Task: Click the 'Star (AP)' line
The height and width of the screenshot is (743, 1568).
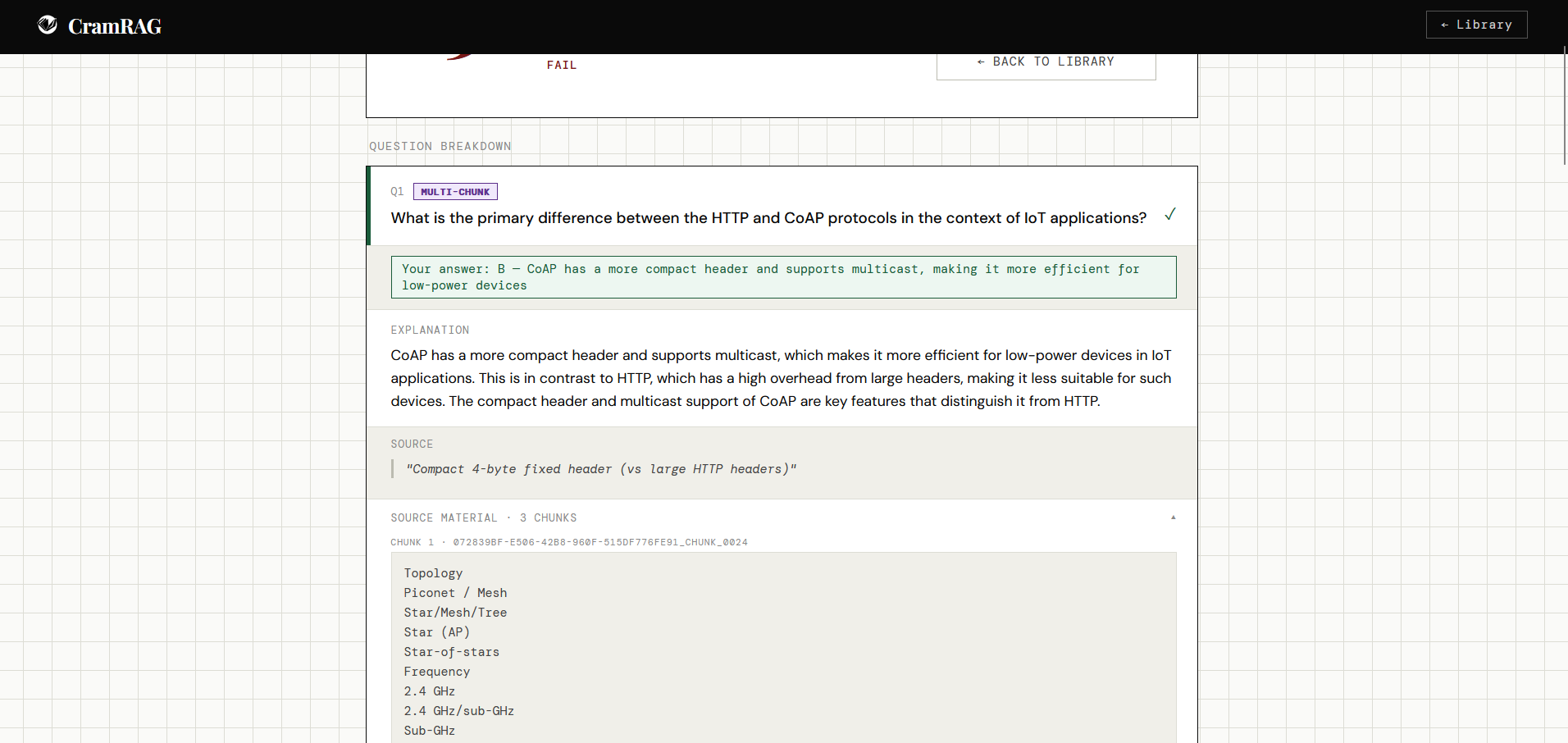Action: [436, 632]
